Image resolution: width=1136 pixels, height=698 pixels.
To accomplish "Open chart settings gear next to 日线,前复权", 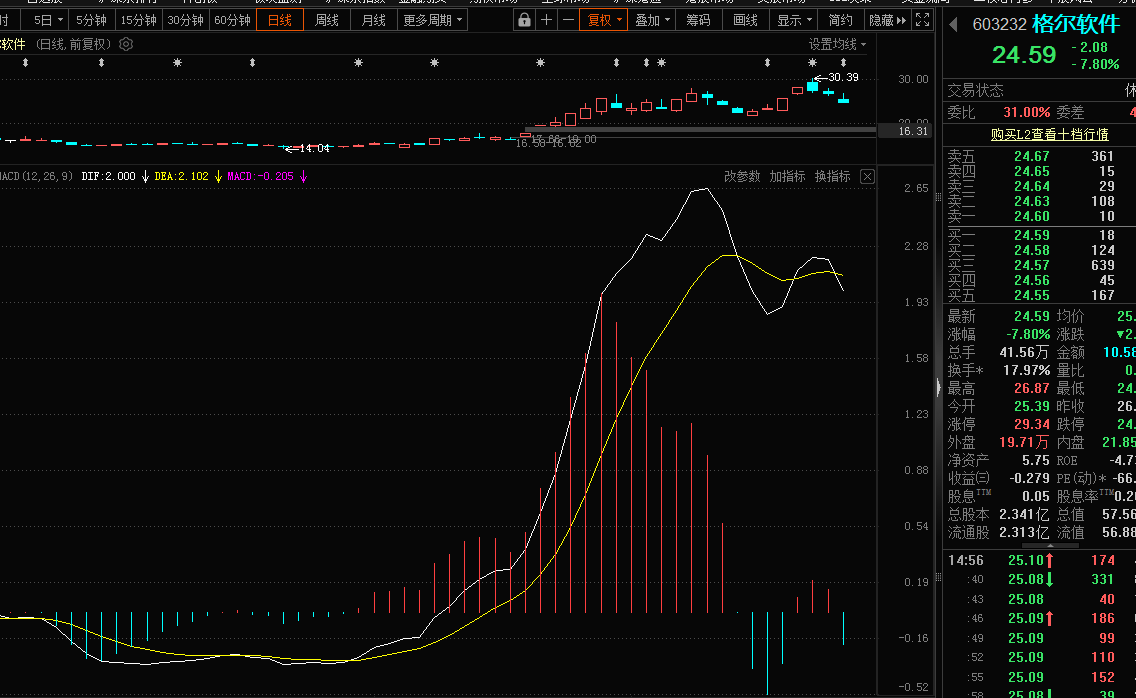I will (x=126, y=44).
